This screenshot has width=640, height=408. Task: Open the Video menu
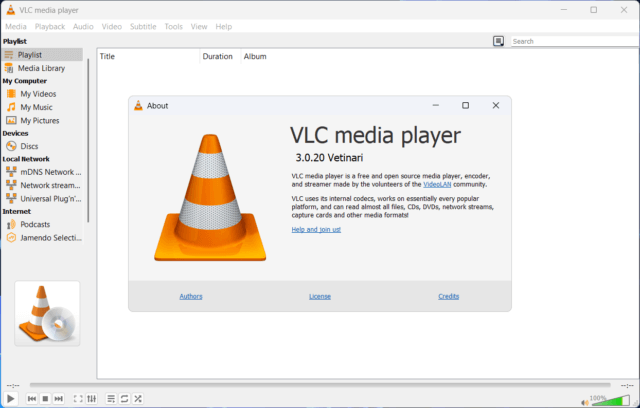tap(111, 27)
